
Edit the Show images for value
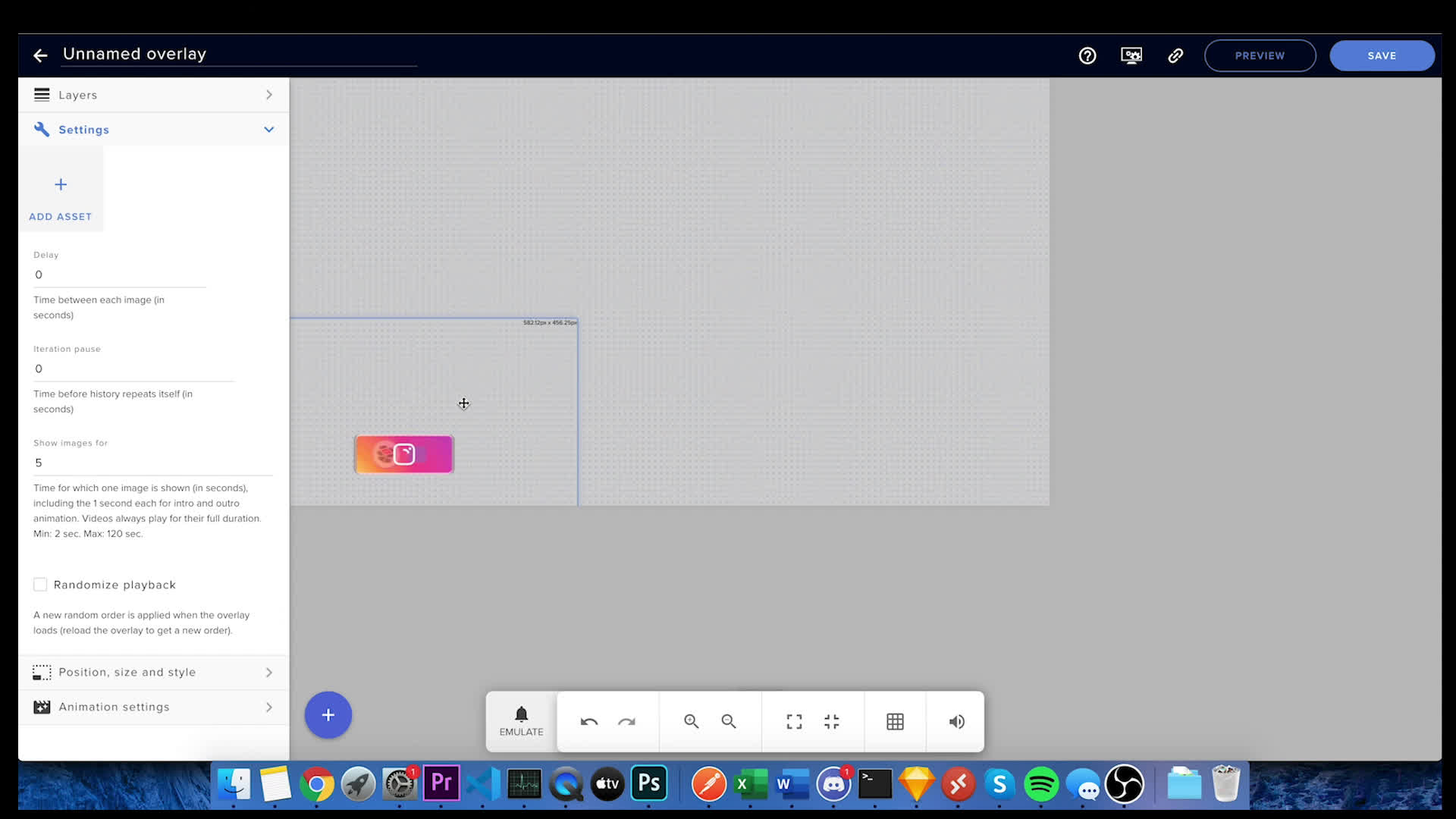(114, 463)
